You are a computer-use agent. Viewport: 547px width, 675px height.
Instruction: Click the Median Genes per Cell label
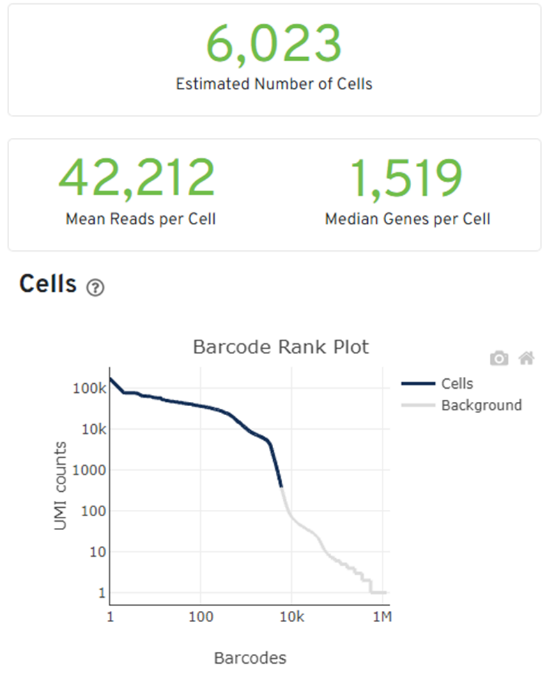(408, 219)
